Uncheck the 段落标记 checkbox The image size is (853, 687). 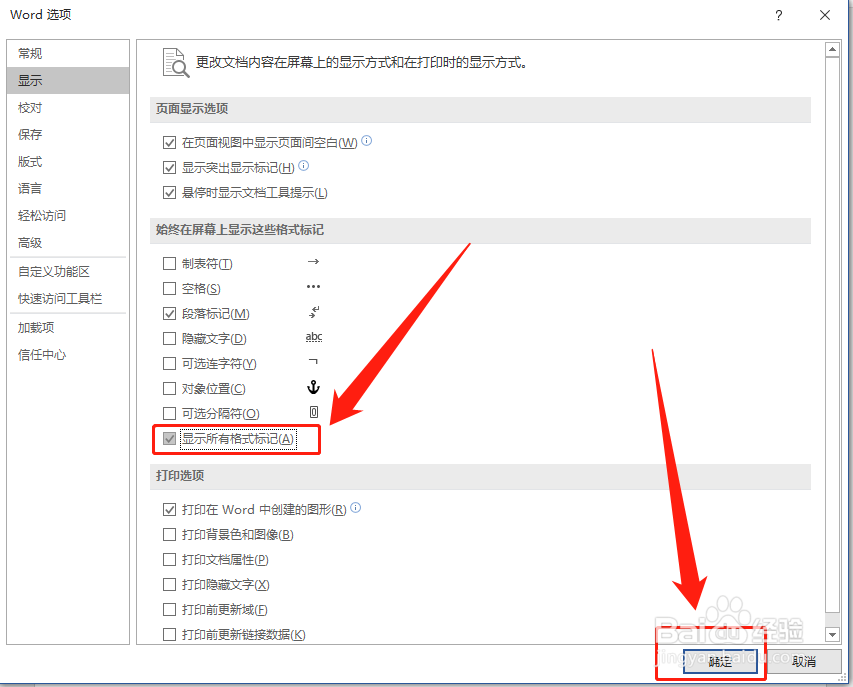[169, 314]
